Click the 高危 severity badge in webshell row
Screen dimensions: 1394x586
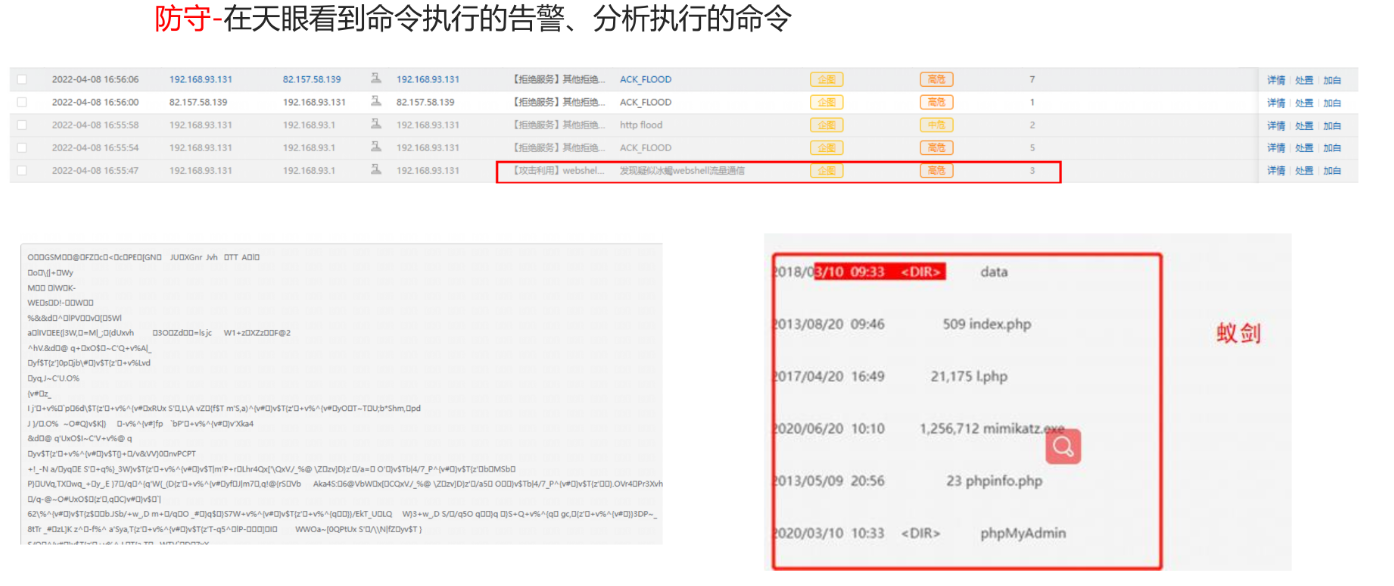[936, 171]
